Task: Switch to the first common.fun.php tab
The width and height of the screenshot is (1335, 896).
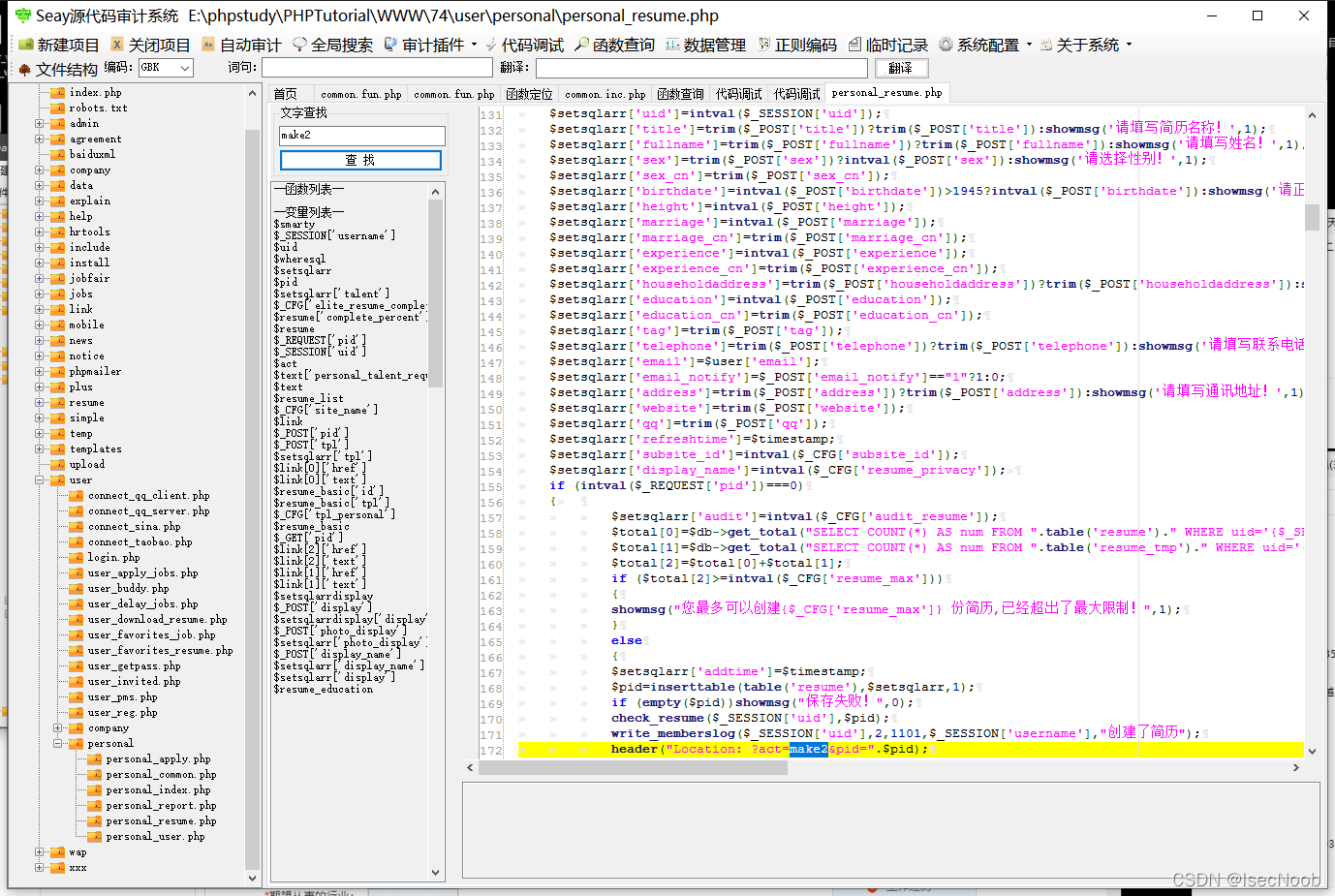Action: point(360,94)
